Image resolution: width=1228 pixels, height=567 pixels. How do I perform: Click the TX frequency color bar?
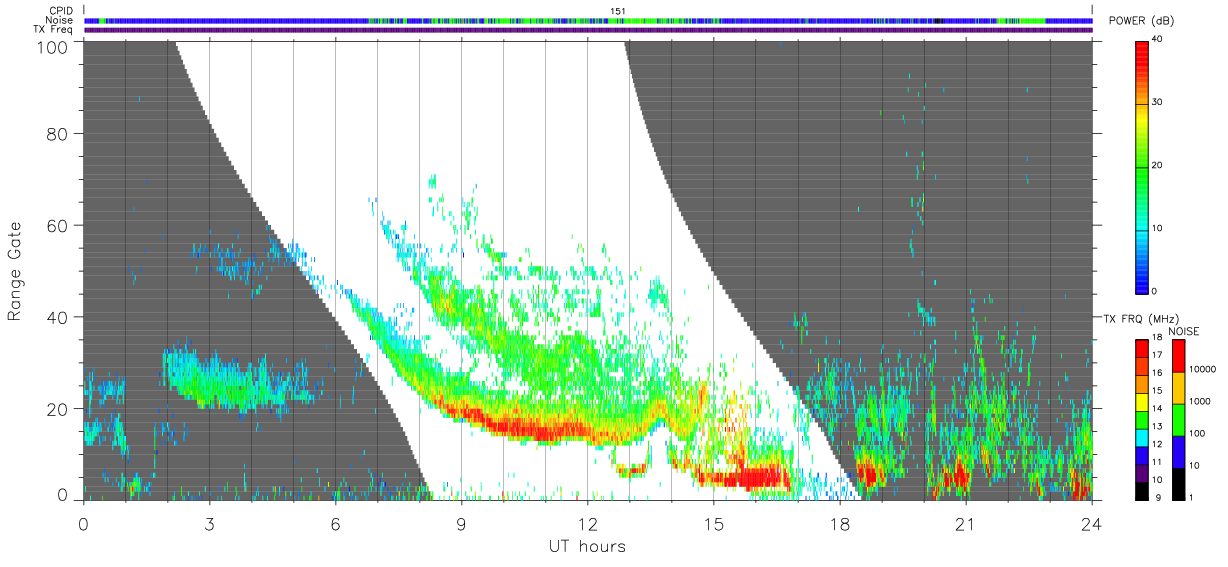pyautogui.click(x=1142, y=419)
